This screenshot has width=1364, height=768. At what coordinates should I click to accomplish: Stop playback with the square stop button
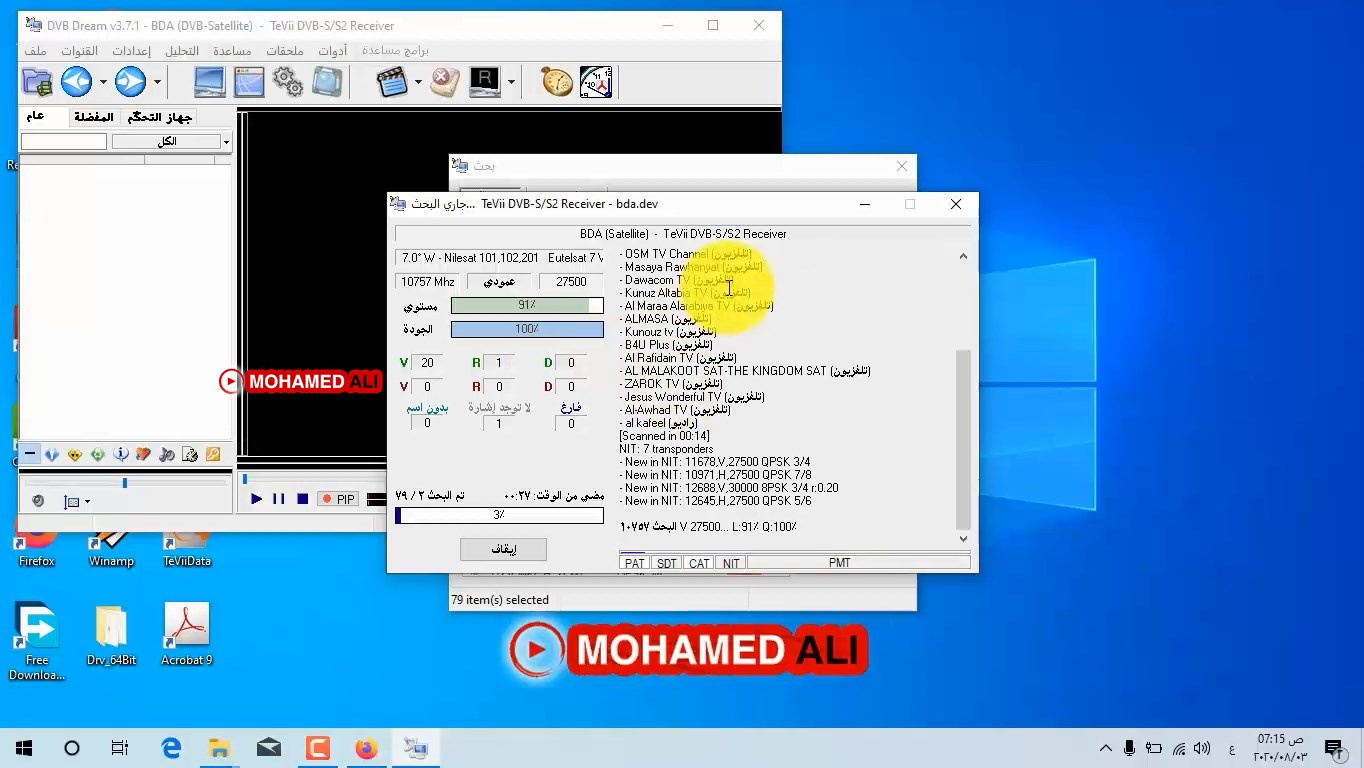(302, 499)
